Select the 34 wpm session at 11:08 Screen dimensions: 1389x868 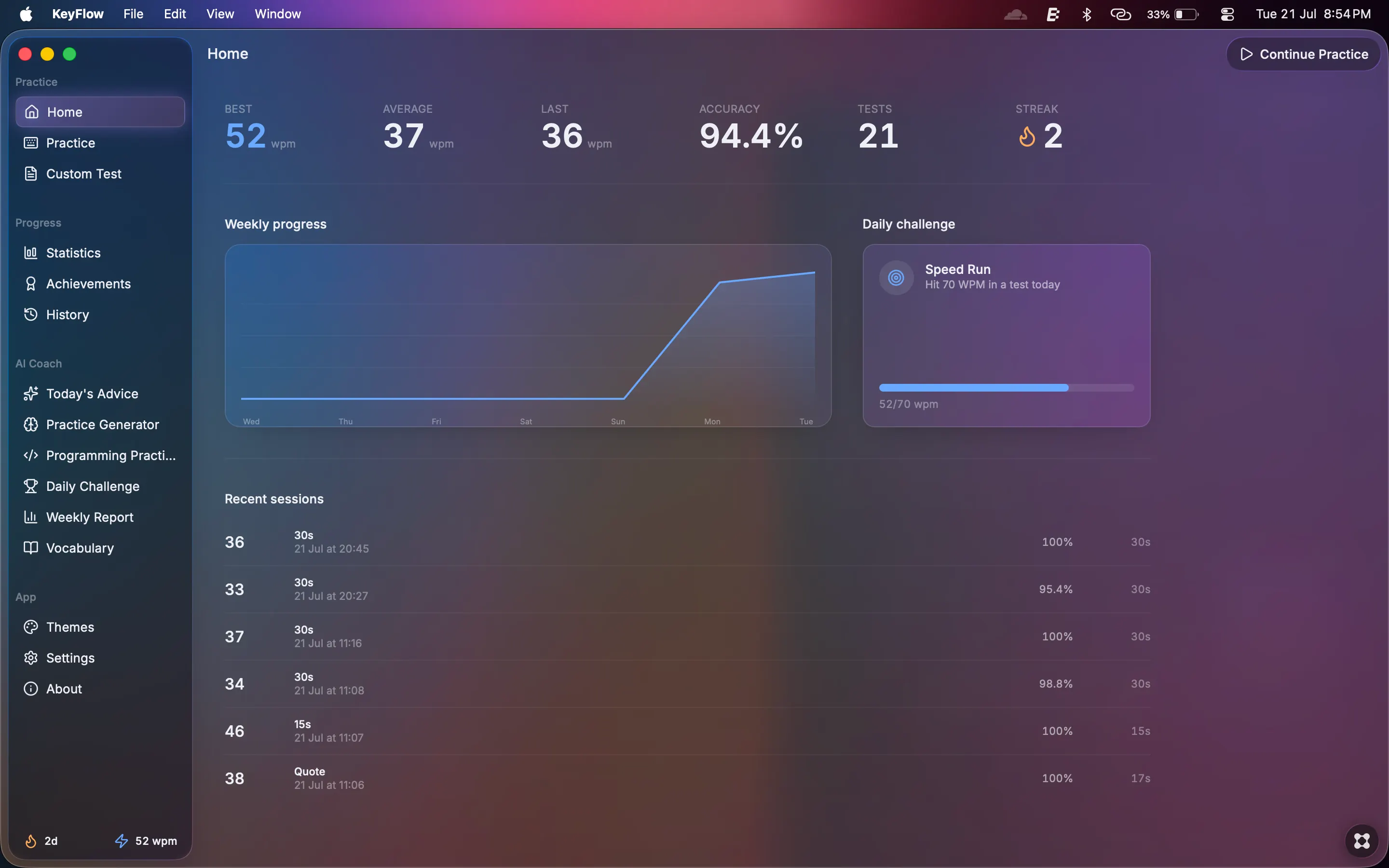pos(687,684)
